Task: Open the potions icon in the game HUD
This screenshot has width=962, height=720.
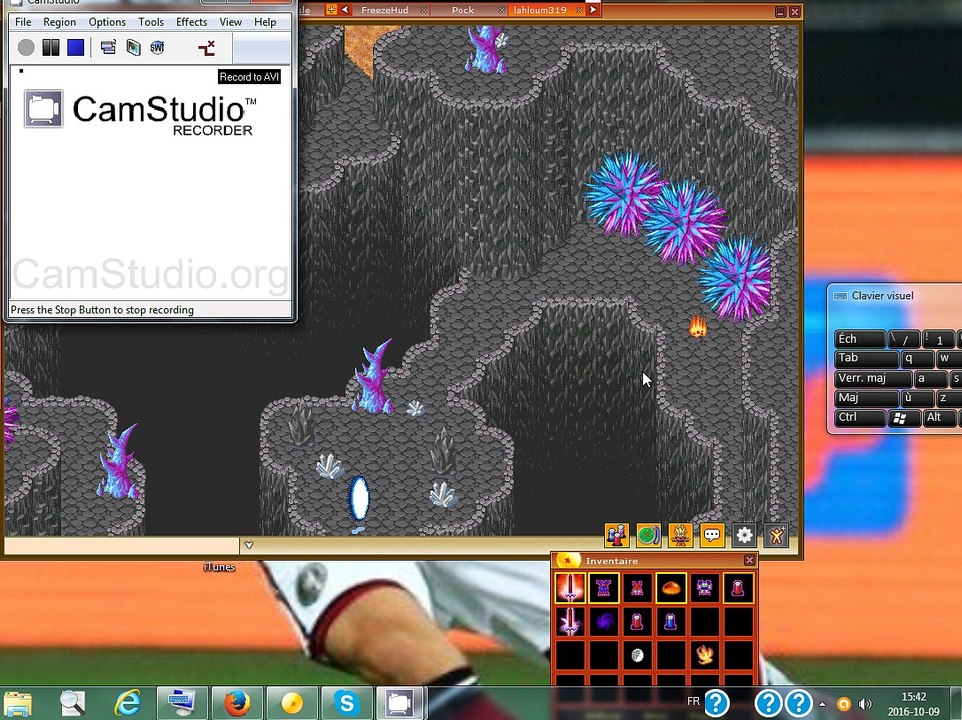Action: (x=617, y=535)
